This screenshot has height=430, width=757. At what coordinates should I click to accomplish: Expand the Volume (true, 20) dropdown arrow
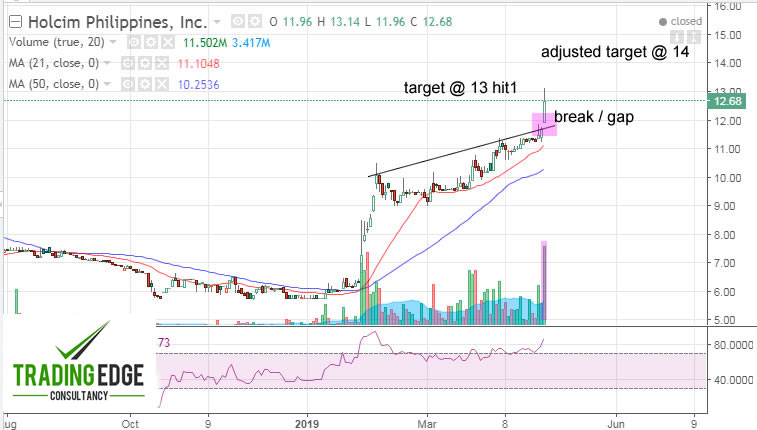pyautogui.click(x=113, y=42)
